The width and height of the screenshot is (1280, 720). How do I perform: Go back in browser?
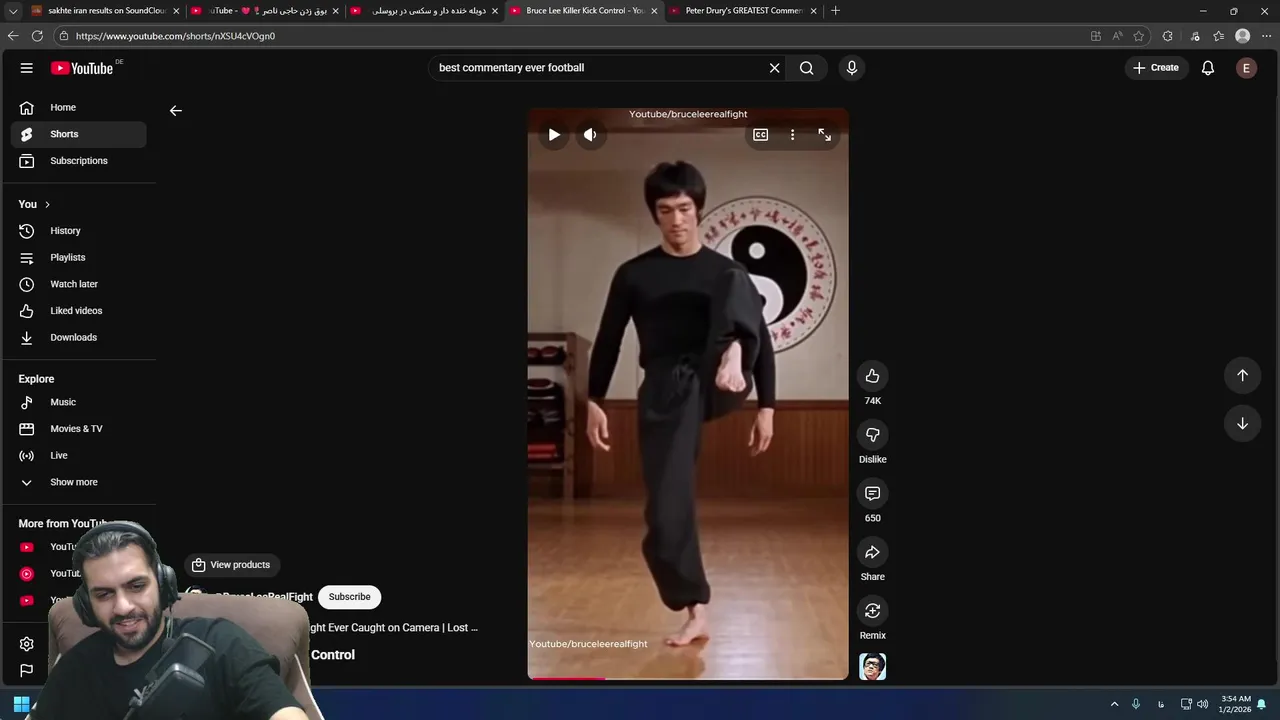(13, 36)
